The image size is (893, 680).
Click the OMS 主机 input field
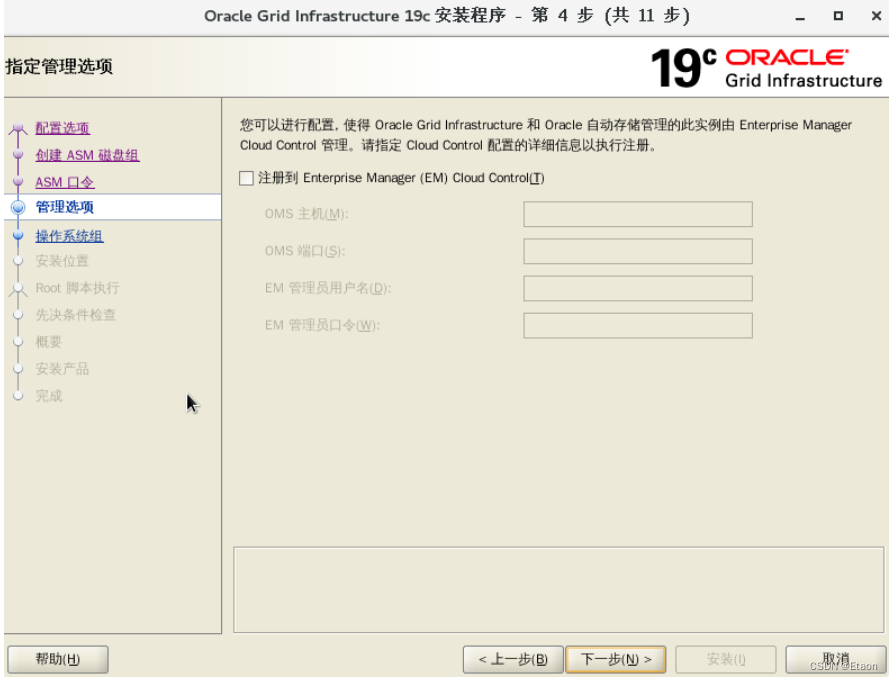click(638, 214)
